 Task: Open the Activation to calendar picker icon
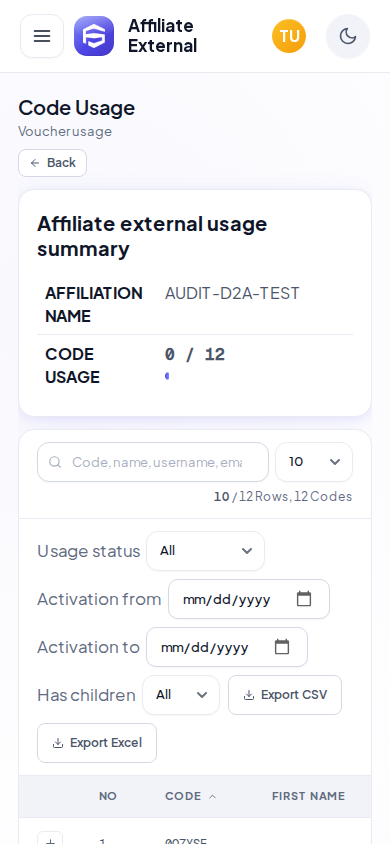(282, 647)
